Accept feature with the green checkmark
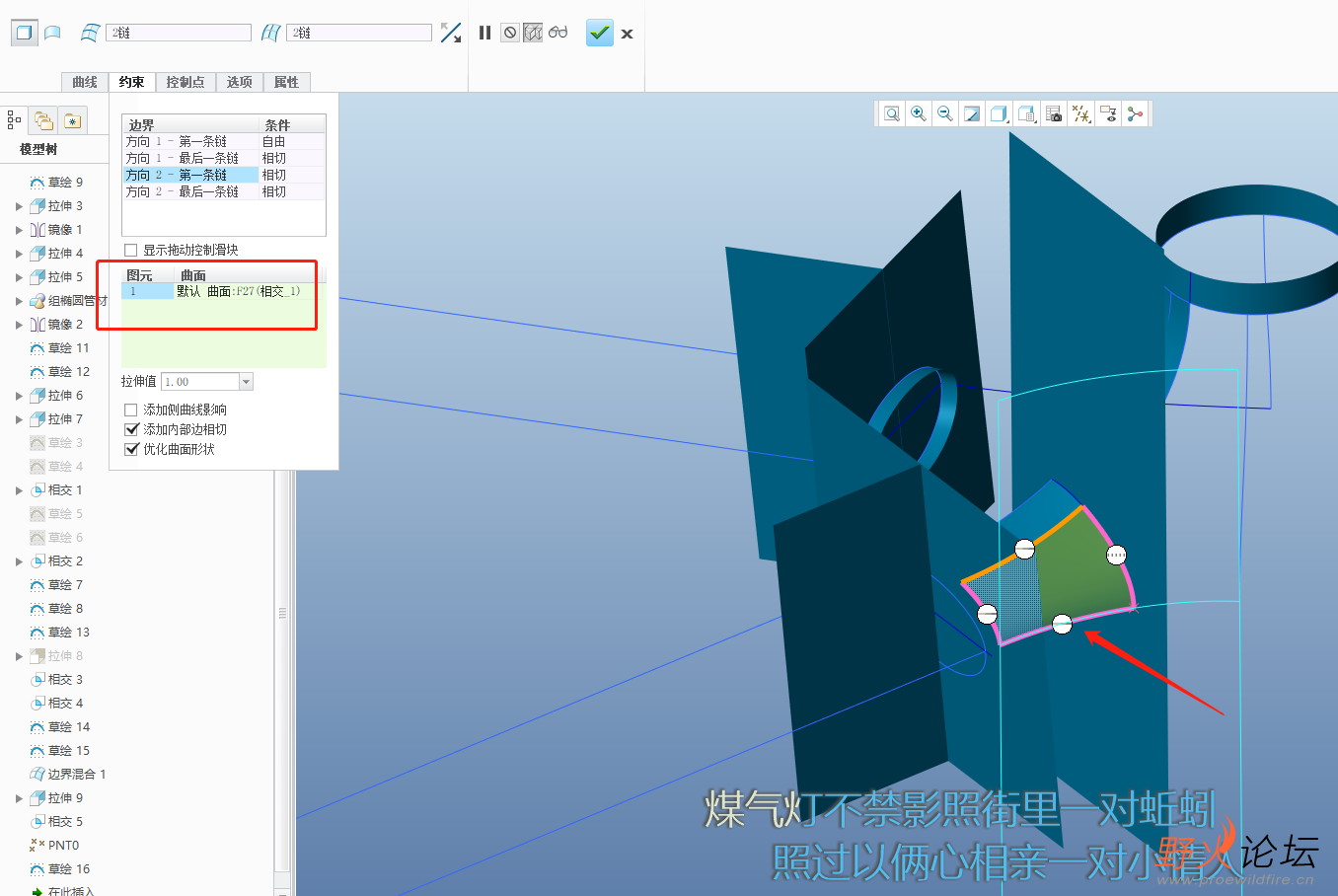The image size is (1338, 896). point(600,33)
